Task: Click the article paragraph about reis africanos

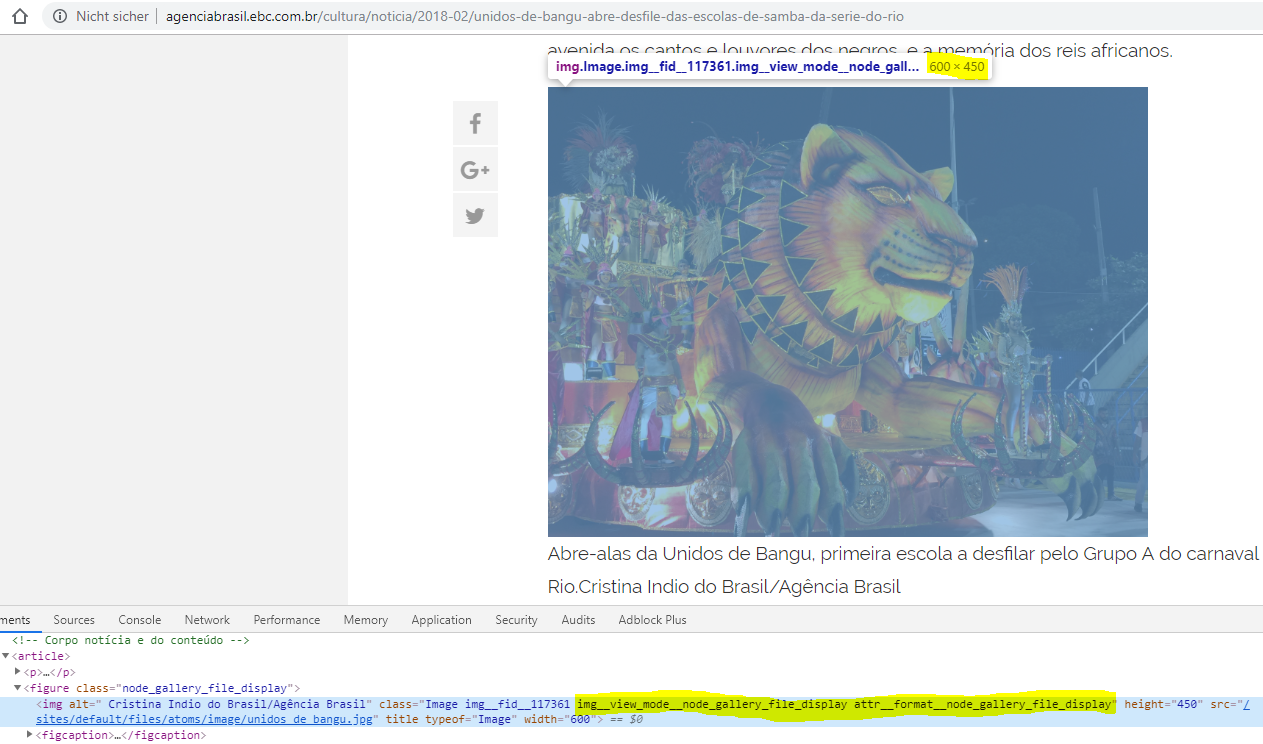Action: 859,50
